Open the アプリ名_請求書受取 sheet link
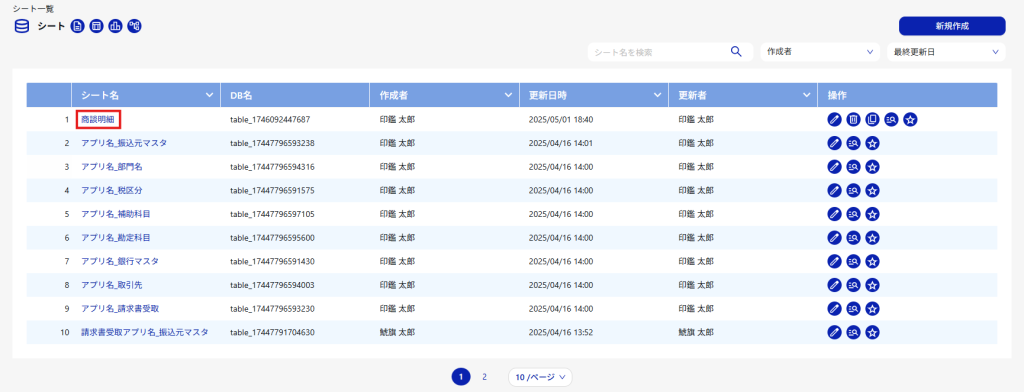 click(x=120, y=308)
